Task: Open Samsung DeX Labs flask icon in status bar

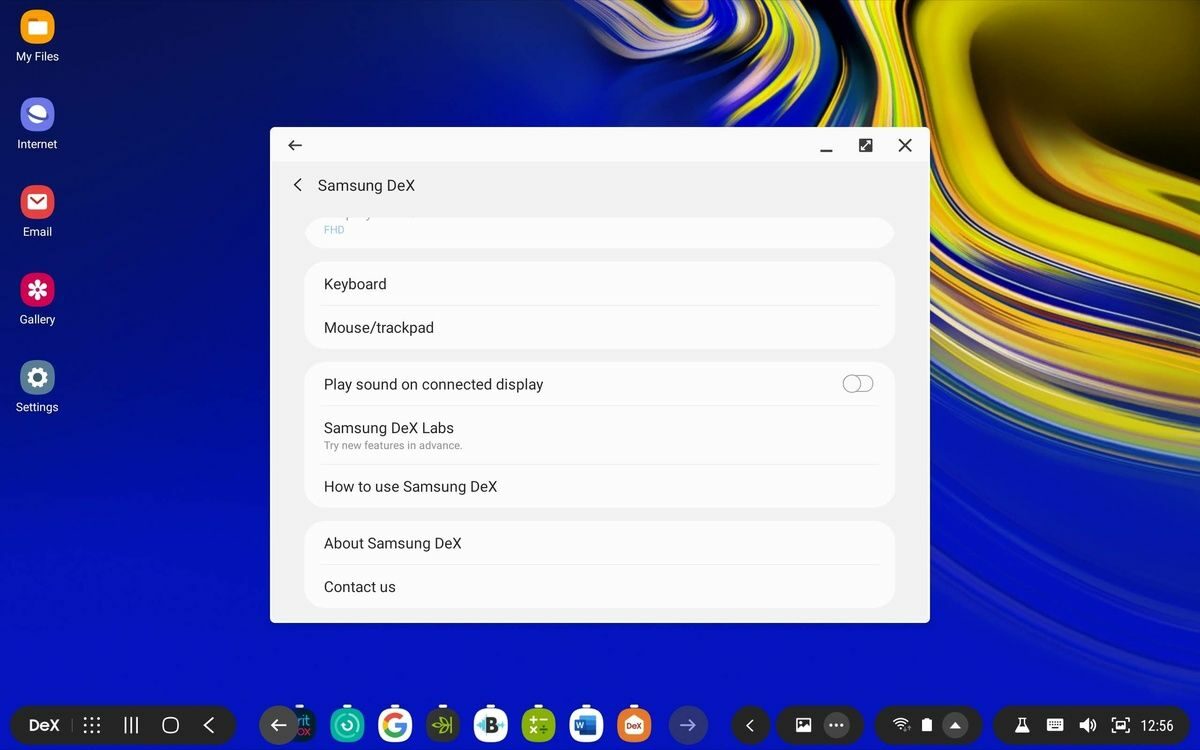Action: [x=1022, y=725]
